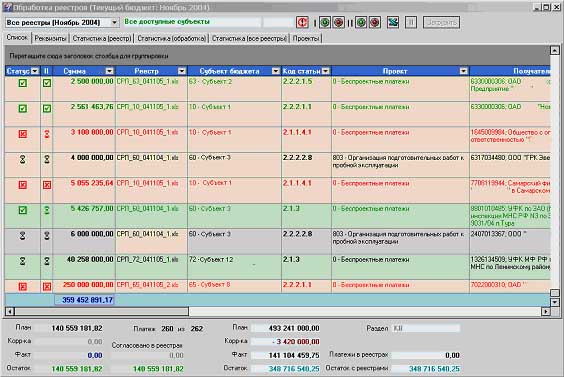Toggle green II checkmark in 2 561 463,76 row
The height and width of the screenshot is (377, 564).
coord(47,108)
